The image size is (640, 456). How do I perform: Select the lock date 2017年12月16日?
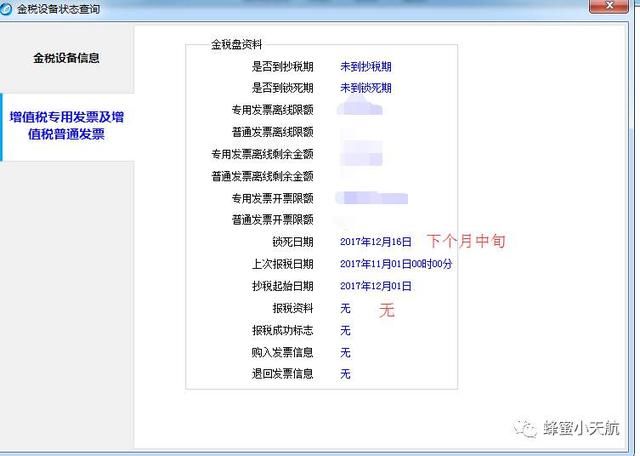click(x=376, y=242)
